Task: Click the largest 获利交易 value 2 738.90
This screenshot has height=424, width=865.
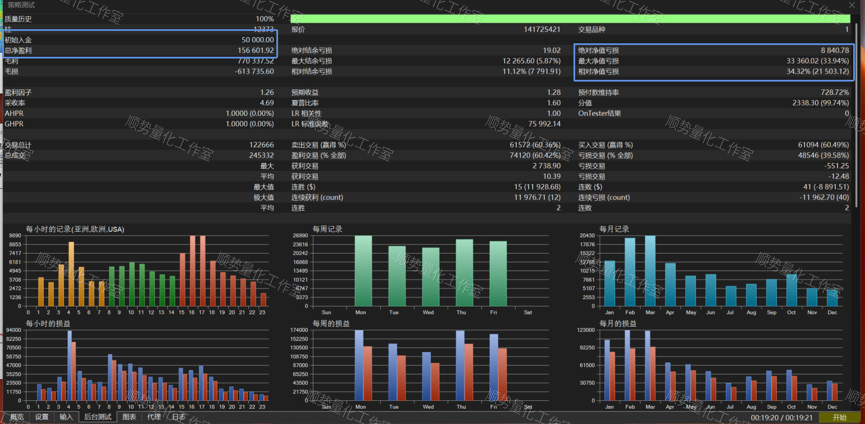Action: (x=547, y=165)
